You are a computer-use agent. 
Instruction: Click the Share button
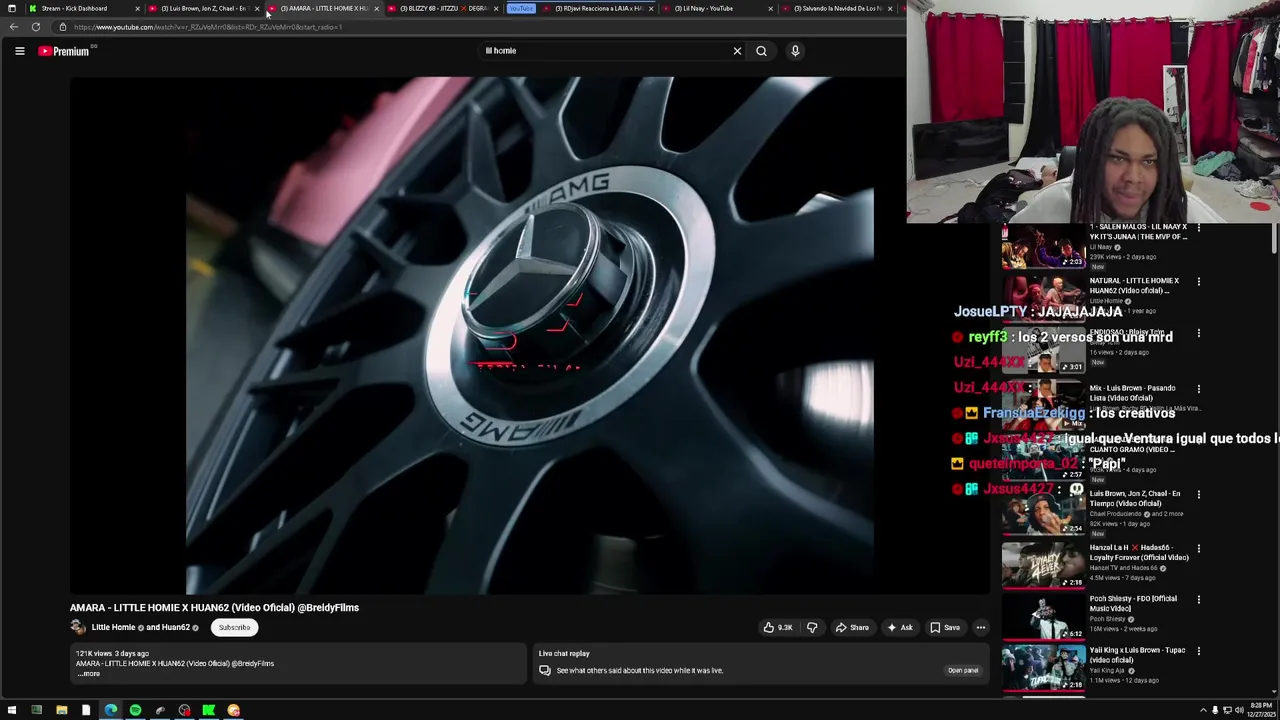(852, 628)
